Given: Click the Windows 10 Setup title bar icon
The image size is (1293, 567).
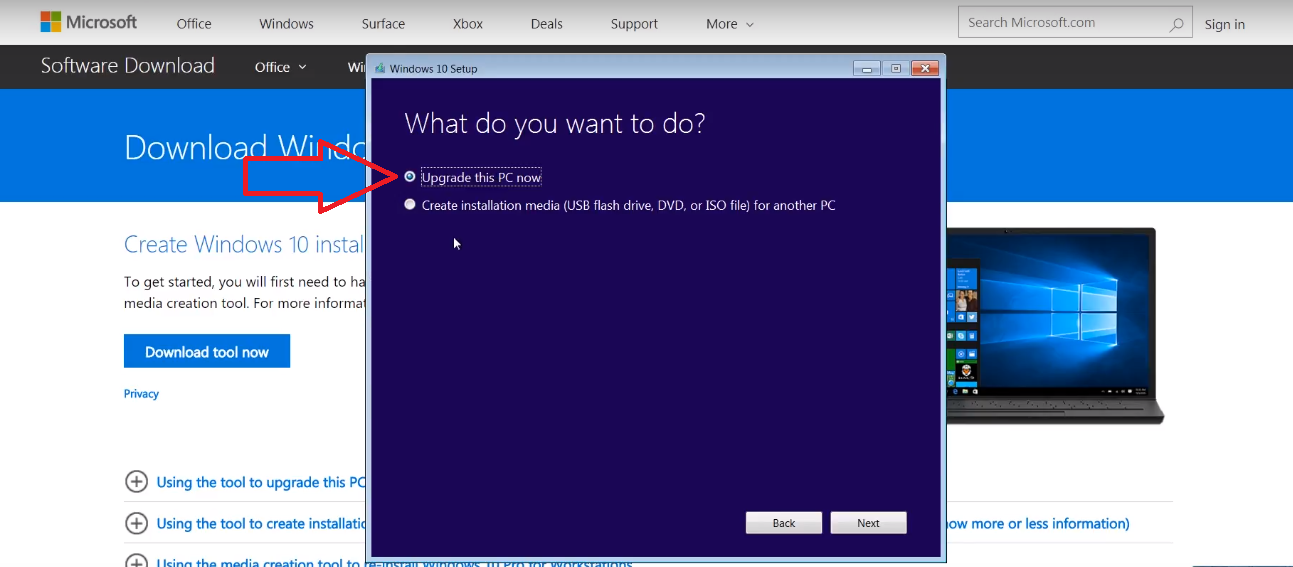Looking at the screenshot, I should [380, 69].
